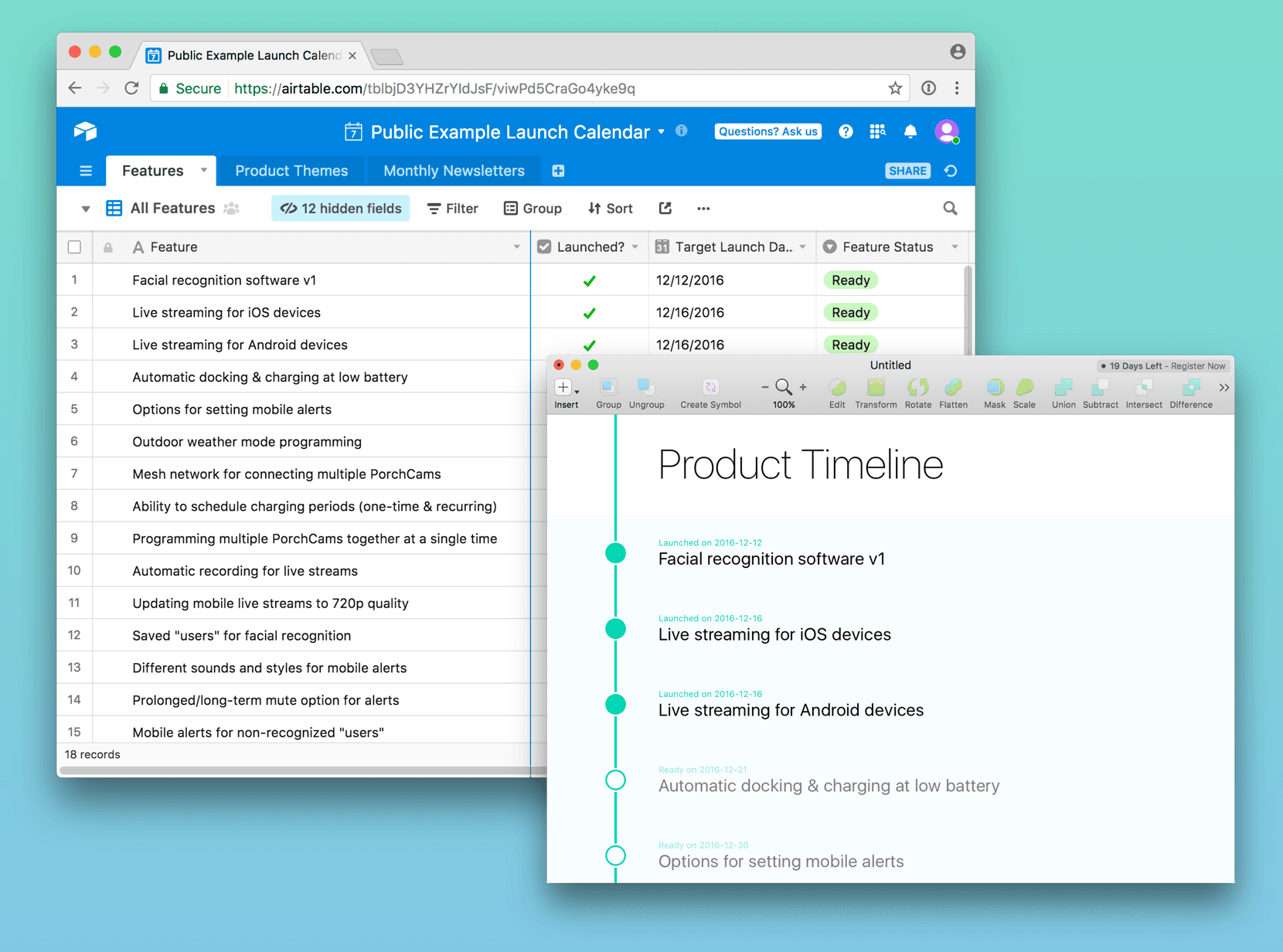This screenshot has width=1283, height=952.
Task: Toggle the select-all rows checkbox
Action: pyautogui.click(x=75, y=247)
